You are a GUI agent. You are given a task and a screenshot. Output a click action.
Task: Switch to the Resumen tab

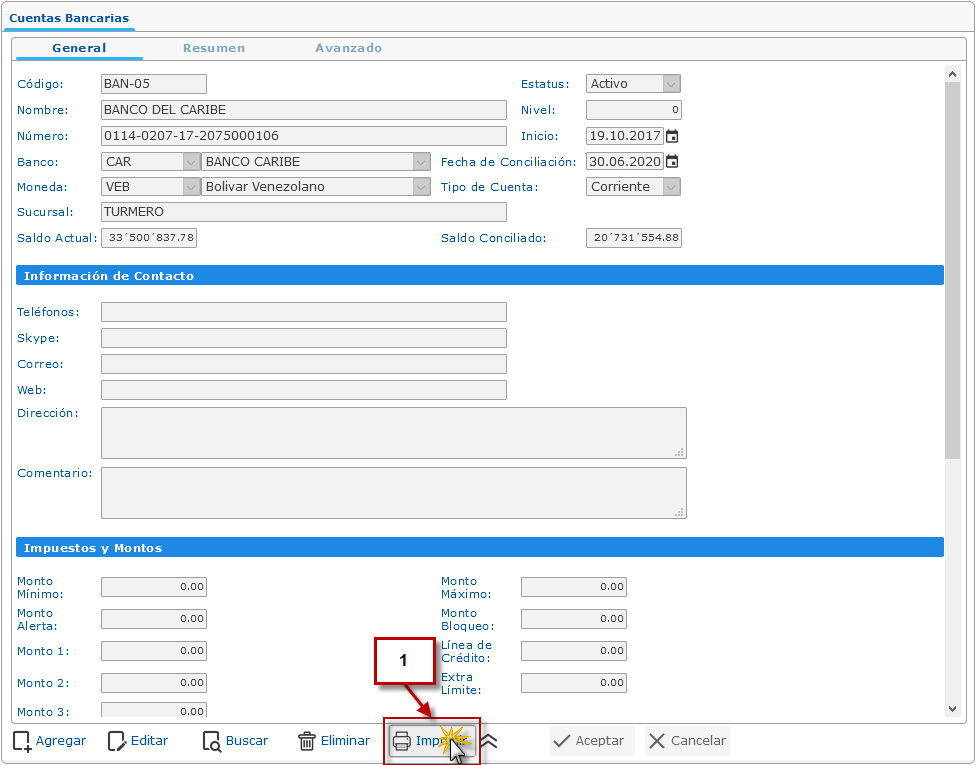213,48
